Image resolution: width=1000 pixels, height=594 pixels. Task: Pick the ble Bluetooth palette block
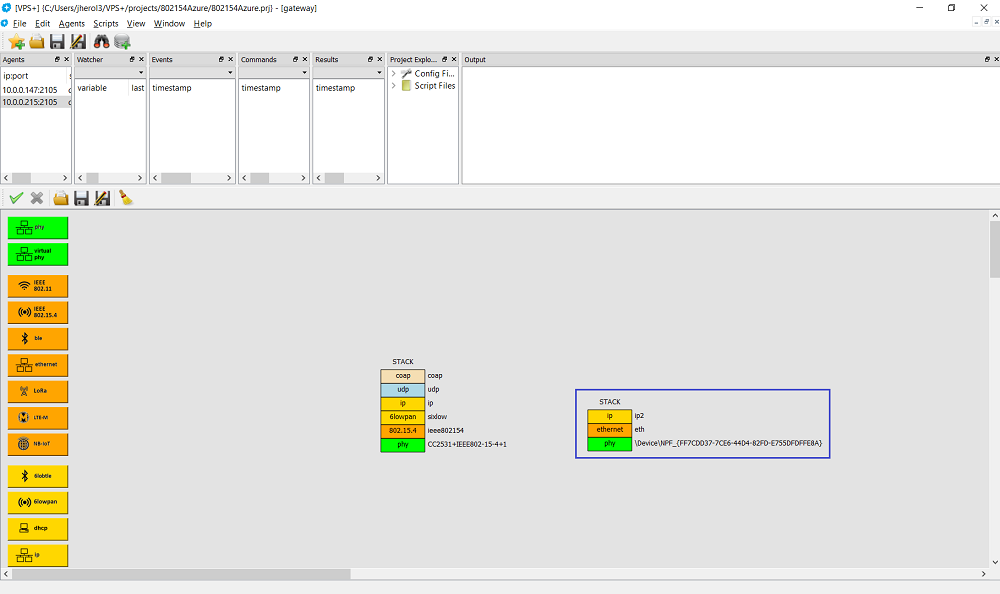click(38, 339)
